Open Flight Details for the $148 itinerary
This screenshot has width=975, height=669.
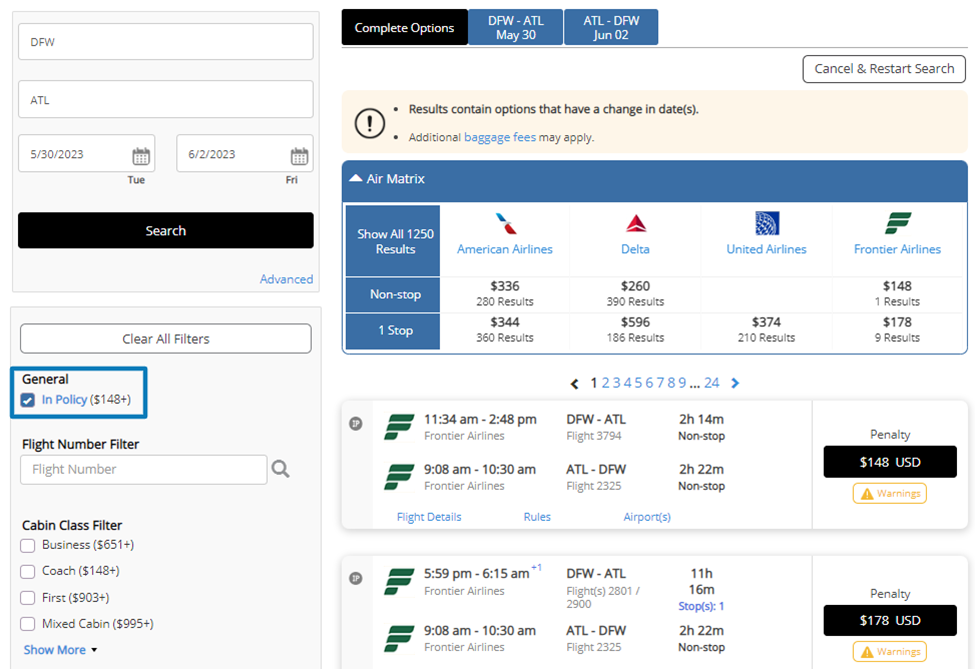pos(429,517)
